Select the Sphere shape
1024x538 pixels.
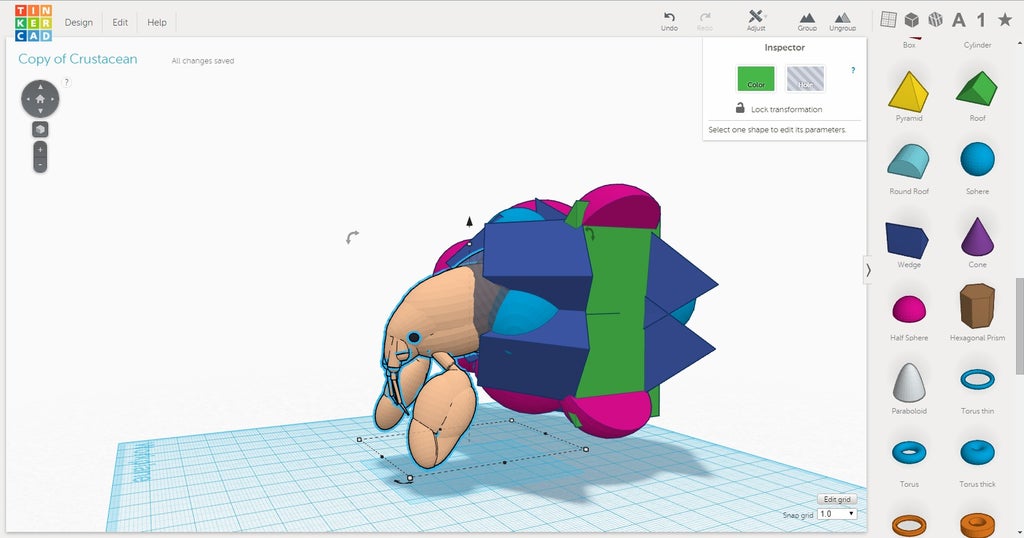(x=977, y=169)
